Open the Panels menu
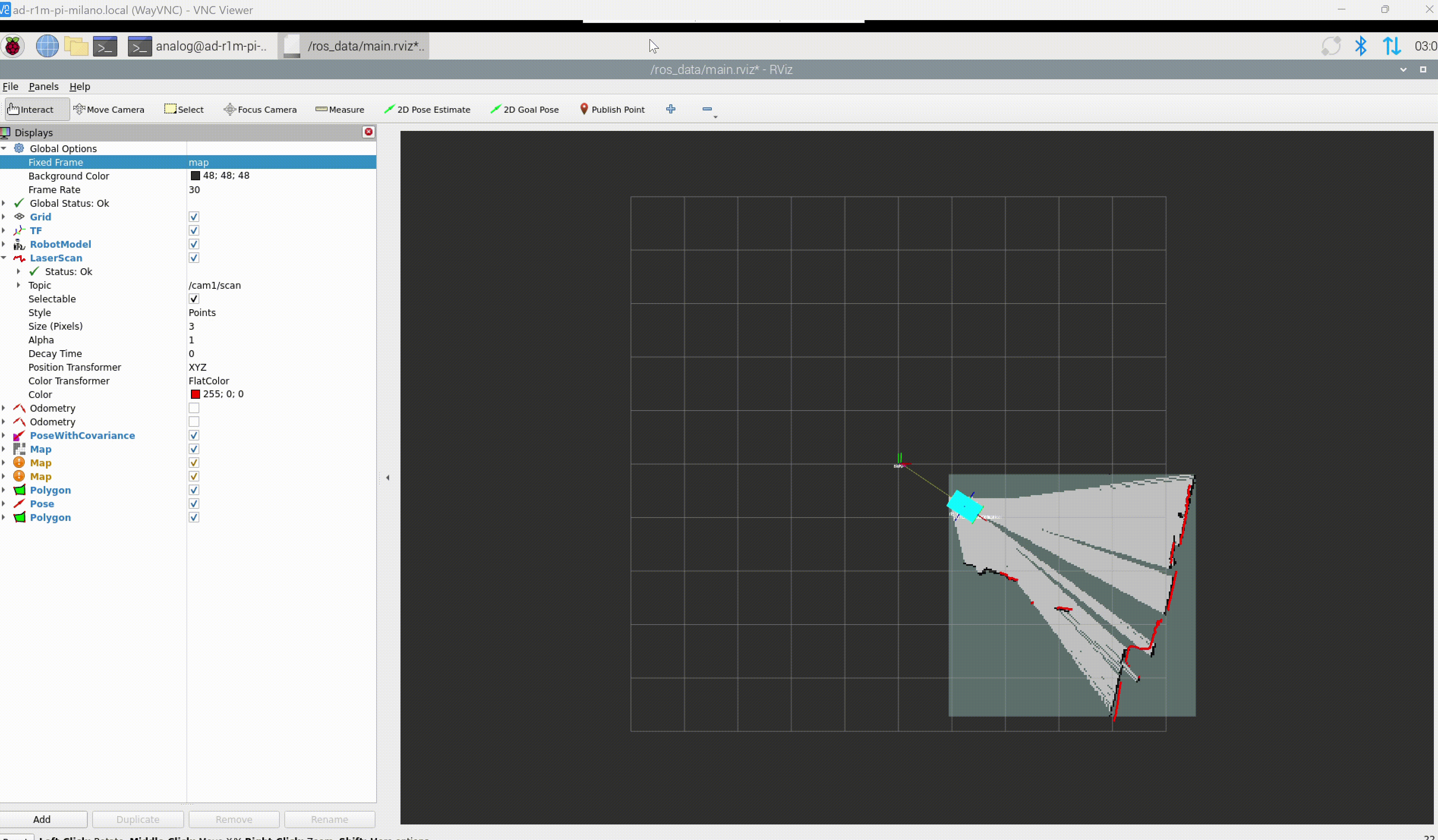1438x840 pixels. [43, 87]
